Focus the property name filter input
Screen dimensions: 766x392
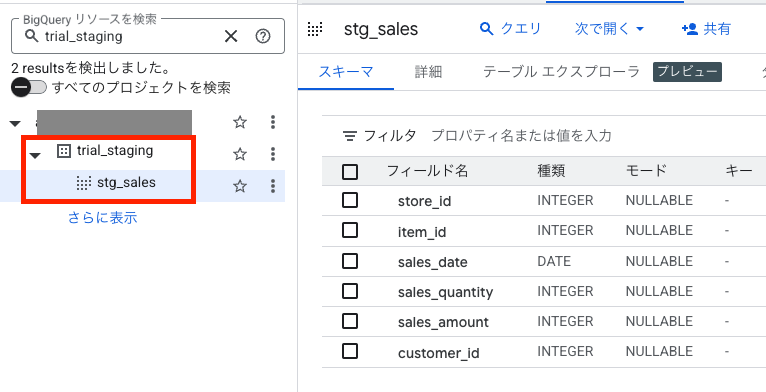(x=521, y=135)
